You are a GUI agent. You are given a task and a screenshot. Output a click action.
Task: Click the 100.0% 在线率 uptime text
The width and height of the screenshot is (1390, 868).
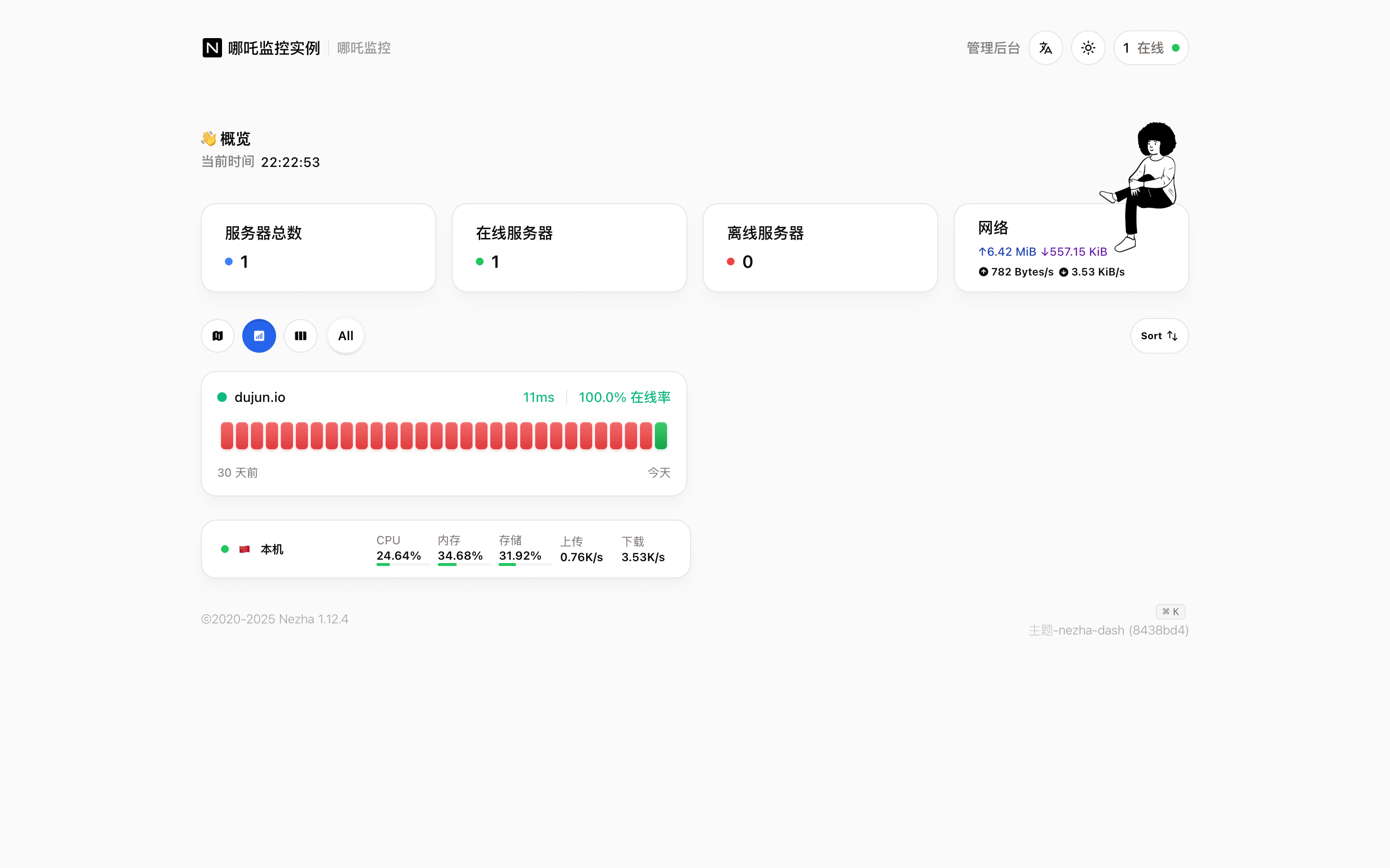(624, 397)
